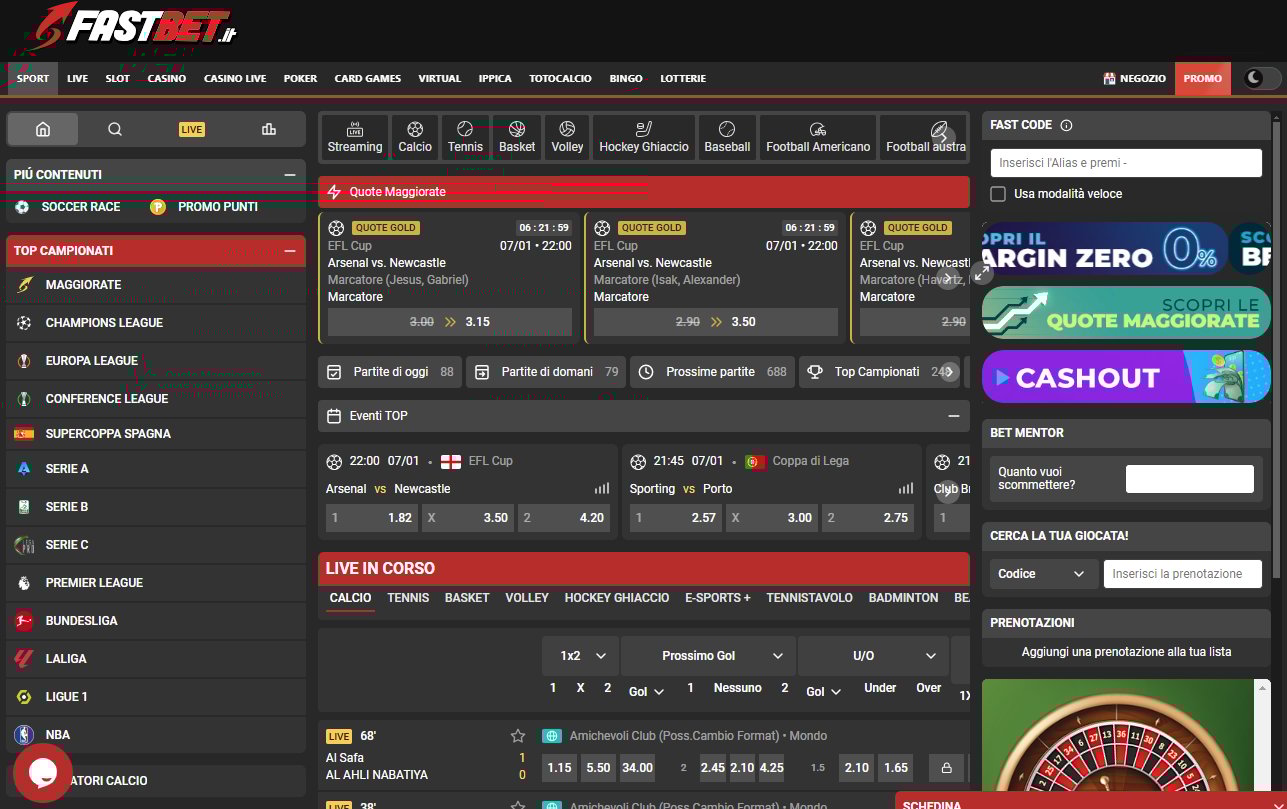The width and height of the screenshot is (1287, 809).
Task: Click the home icon in sidebar
Action: click(x=42, y=129)
